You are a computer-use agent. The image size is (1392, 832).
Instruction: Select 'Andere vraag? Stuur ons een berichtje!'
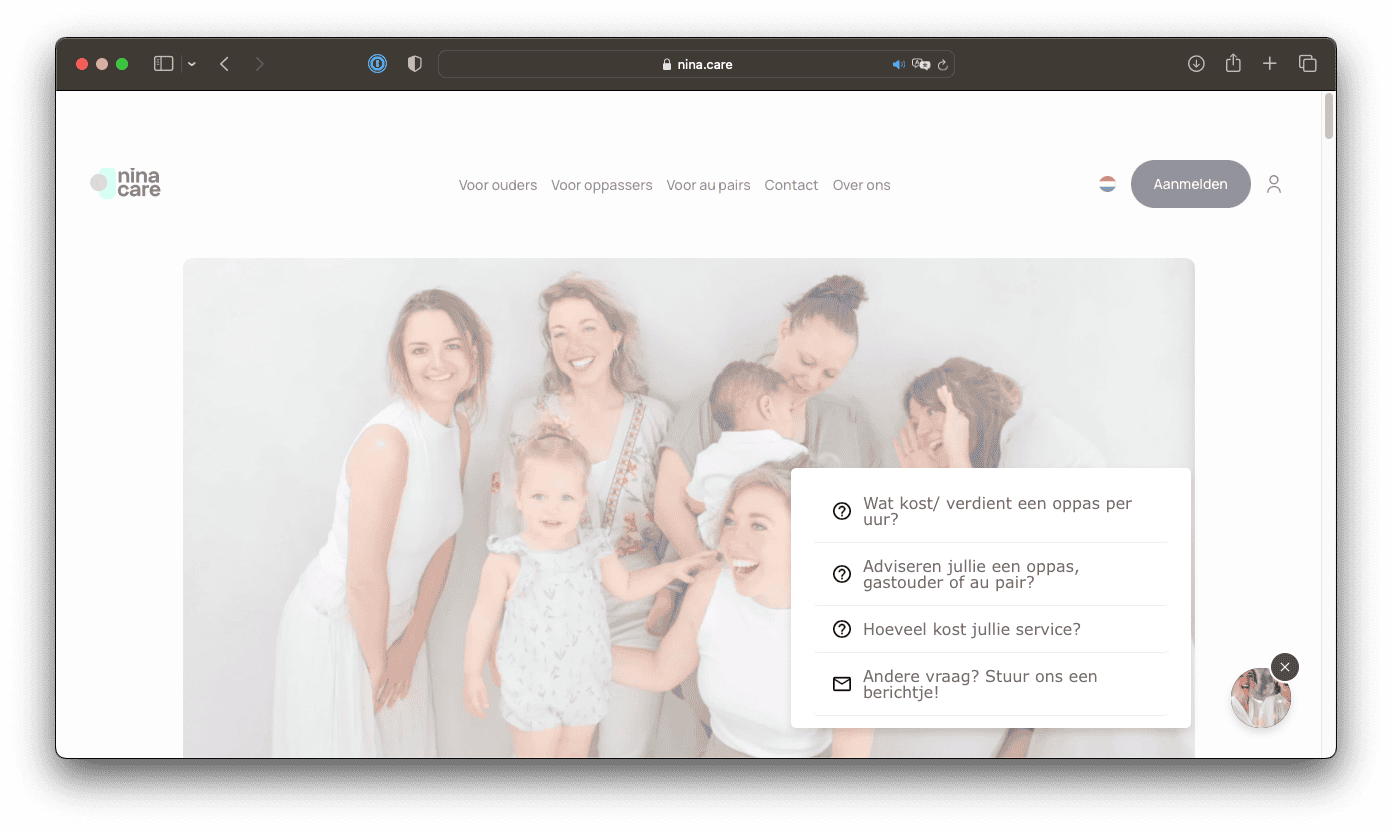coord(991,684)
